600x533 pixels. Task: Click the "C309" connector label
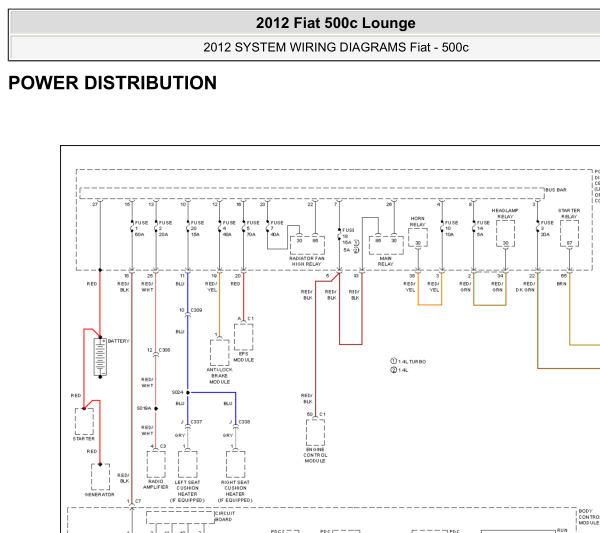click(196, 310)
